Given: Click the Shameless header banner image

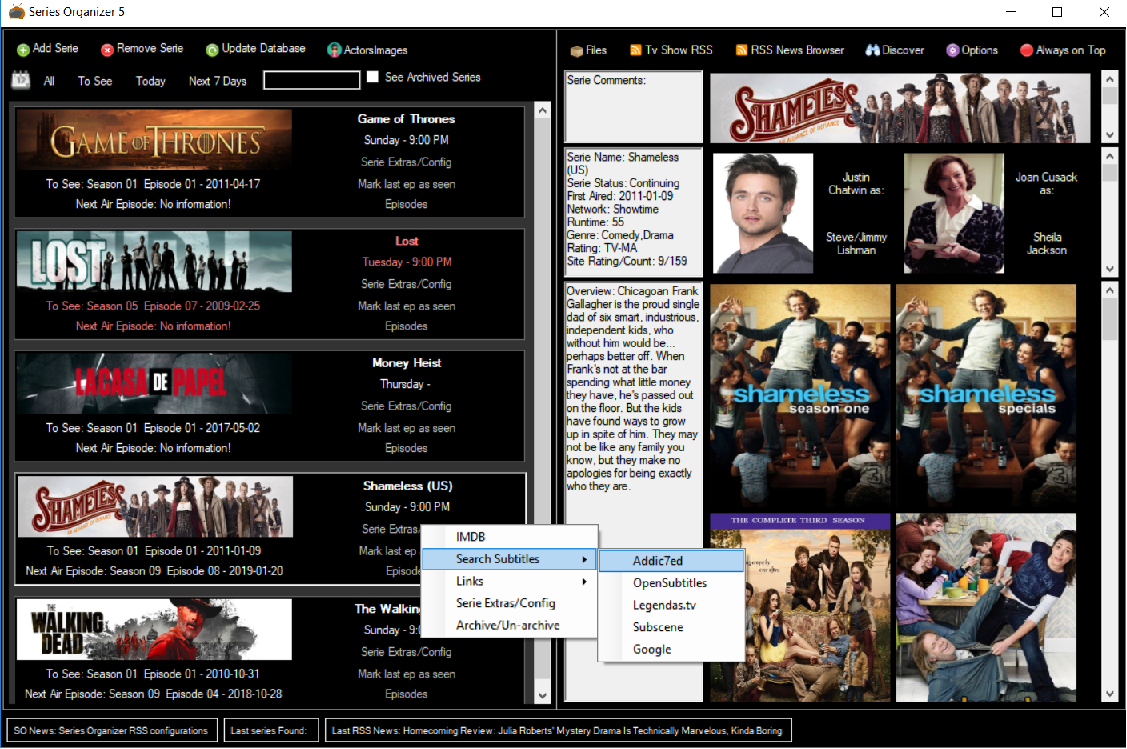Looking at the screenshot, I should [x=900, y=108].
